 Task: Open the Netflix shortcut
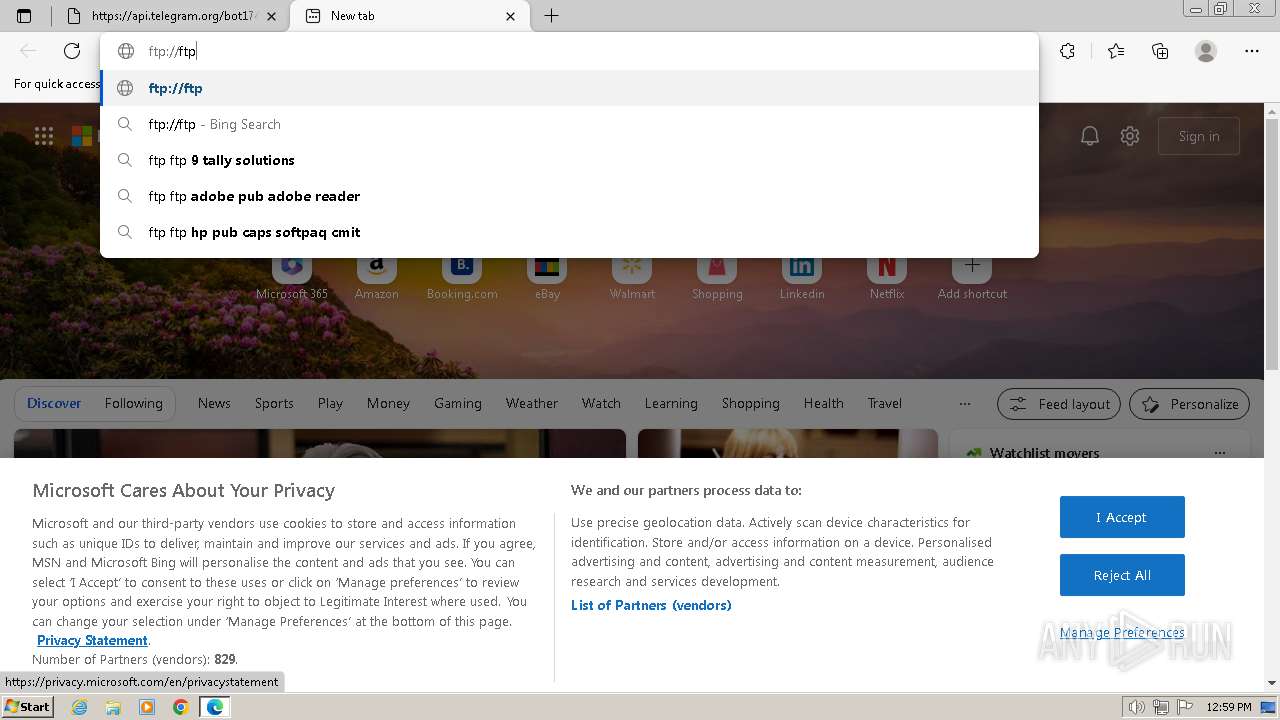(x=887, y=276)
